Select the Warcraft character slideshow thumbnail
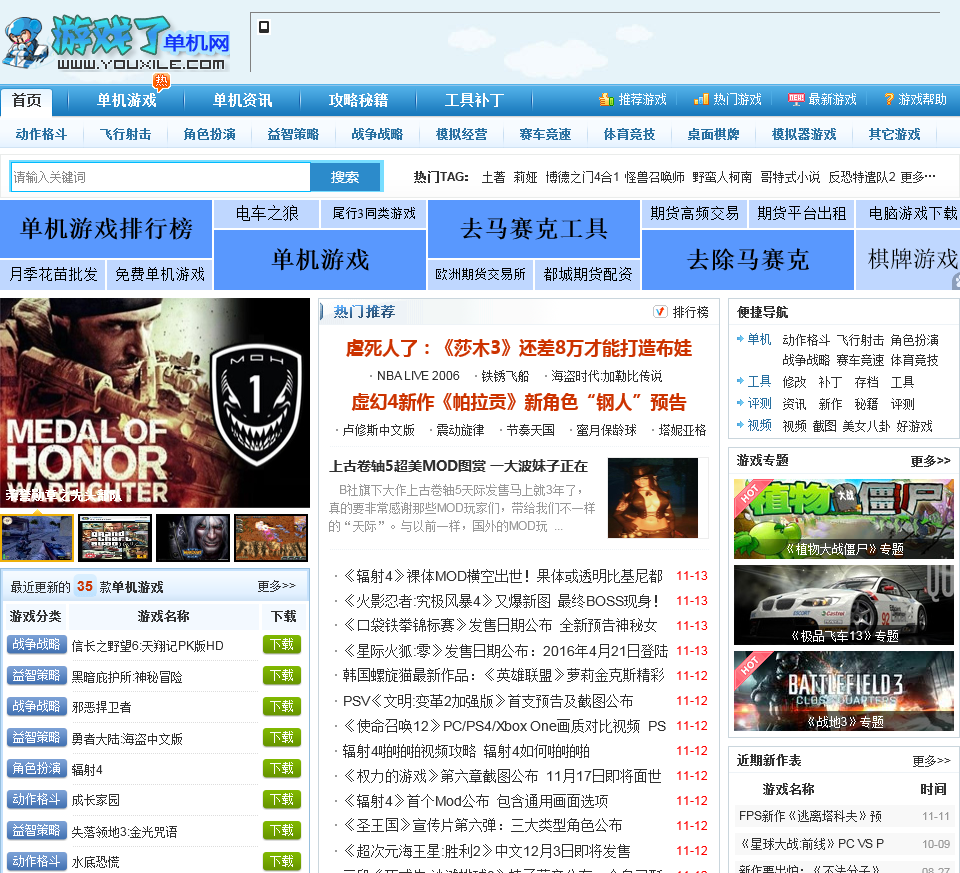The image size is (960, 873). (193, 538)
